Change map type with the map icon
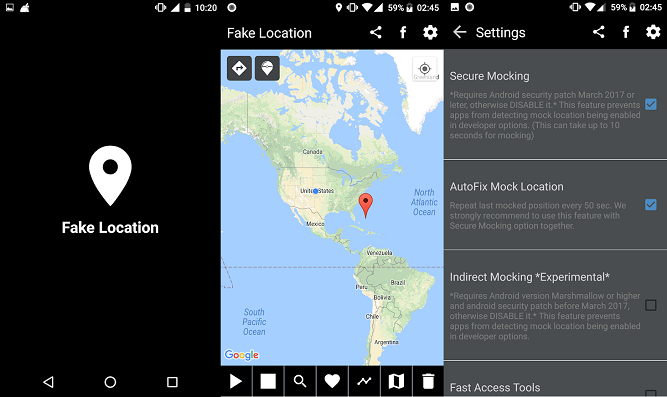Screen dimensions: 667x397 [x=396, y=381]
